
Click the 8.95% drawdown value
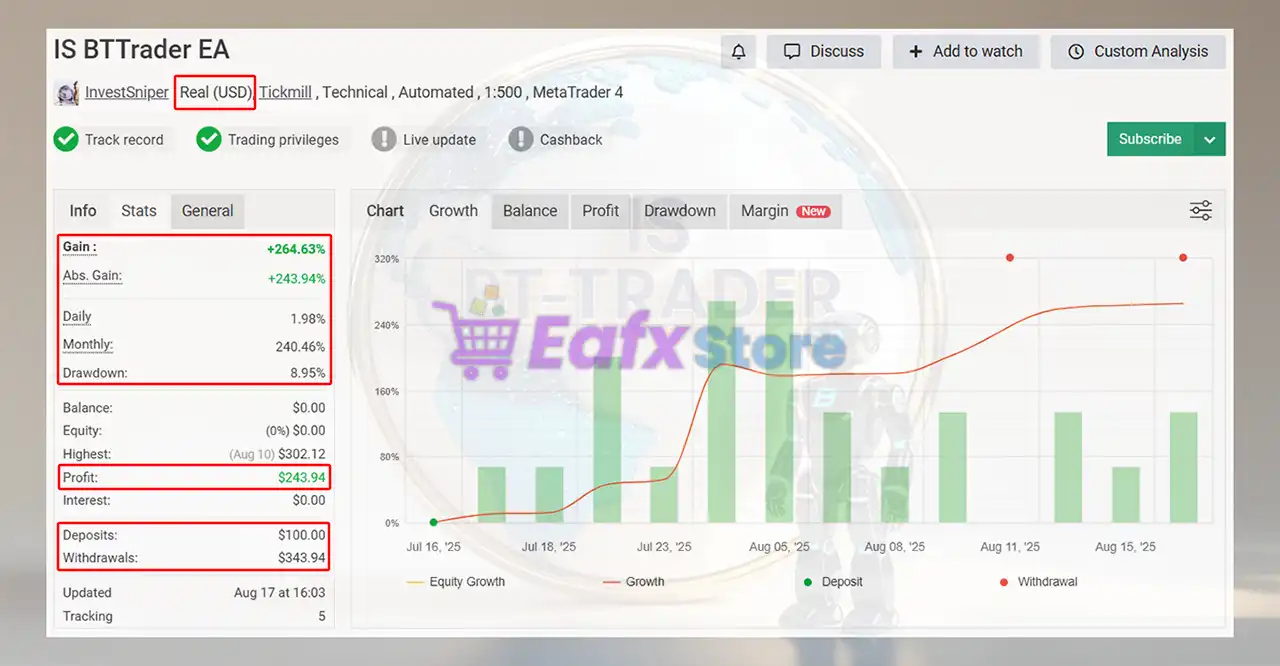click(x=307, y=373)
